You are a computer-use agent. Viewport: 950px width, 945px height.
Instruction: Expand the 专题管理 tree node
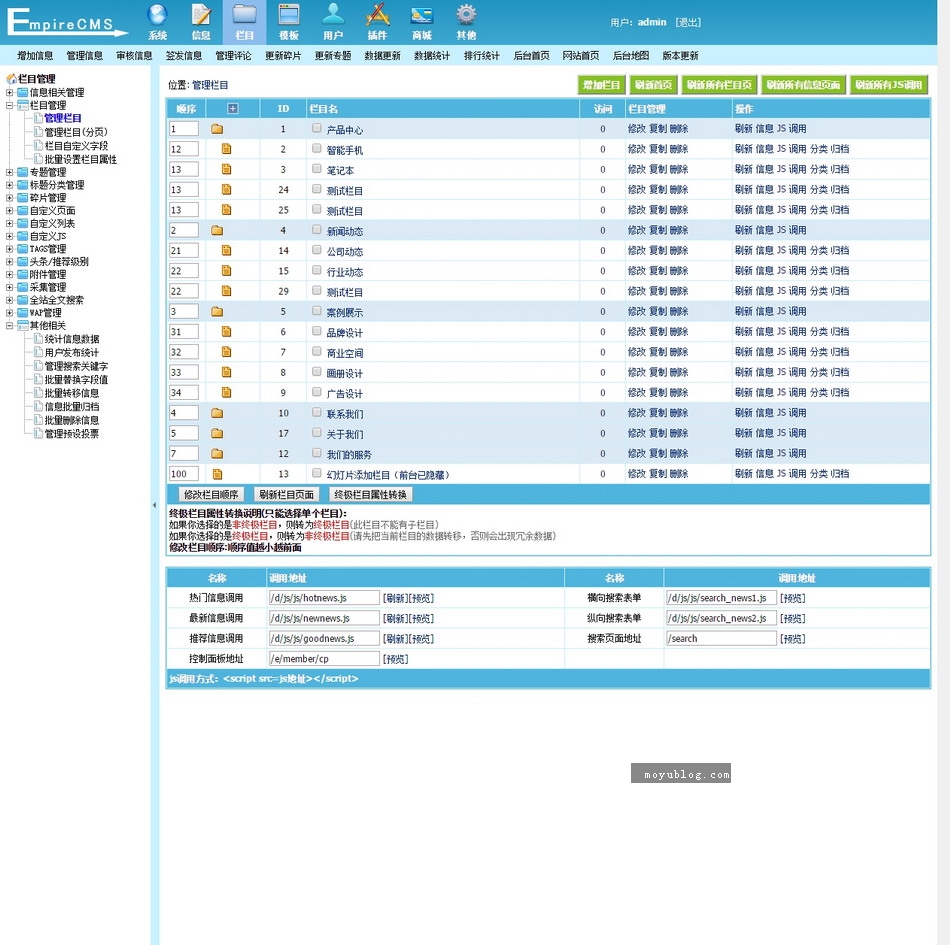[x=9, y=173]
